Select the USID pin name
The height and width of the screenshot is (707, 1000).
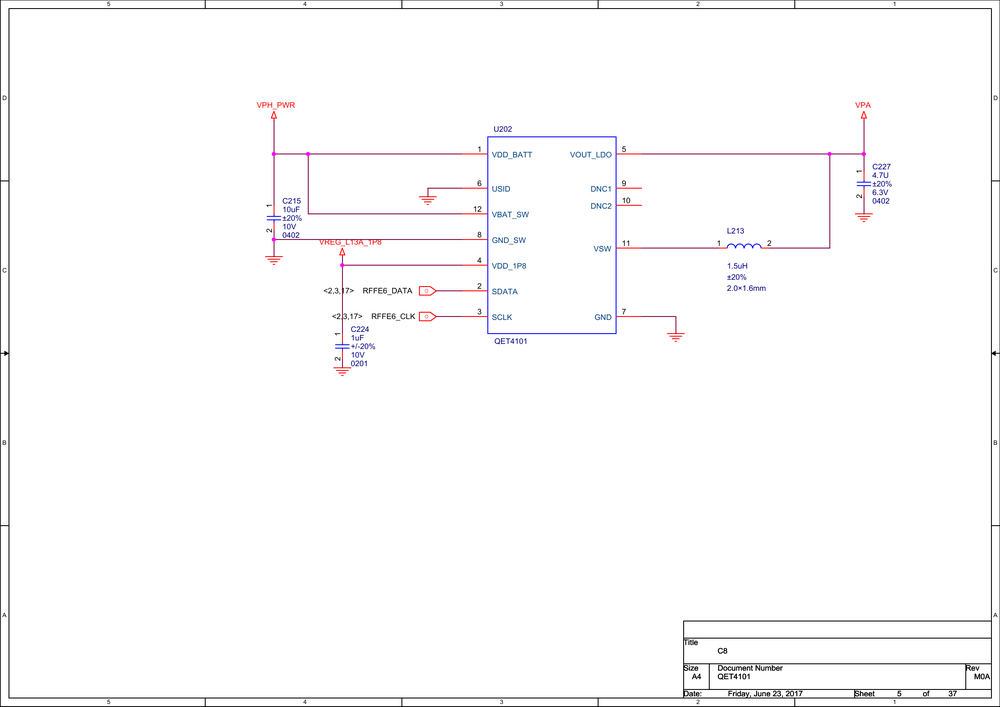501,189
